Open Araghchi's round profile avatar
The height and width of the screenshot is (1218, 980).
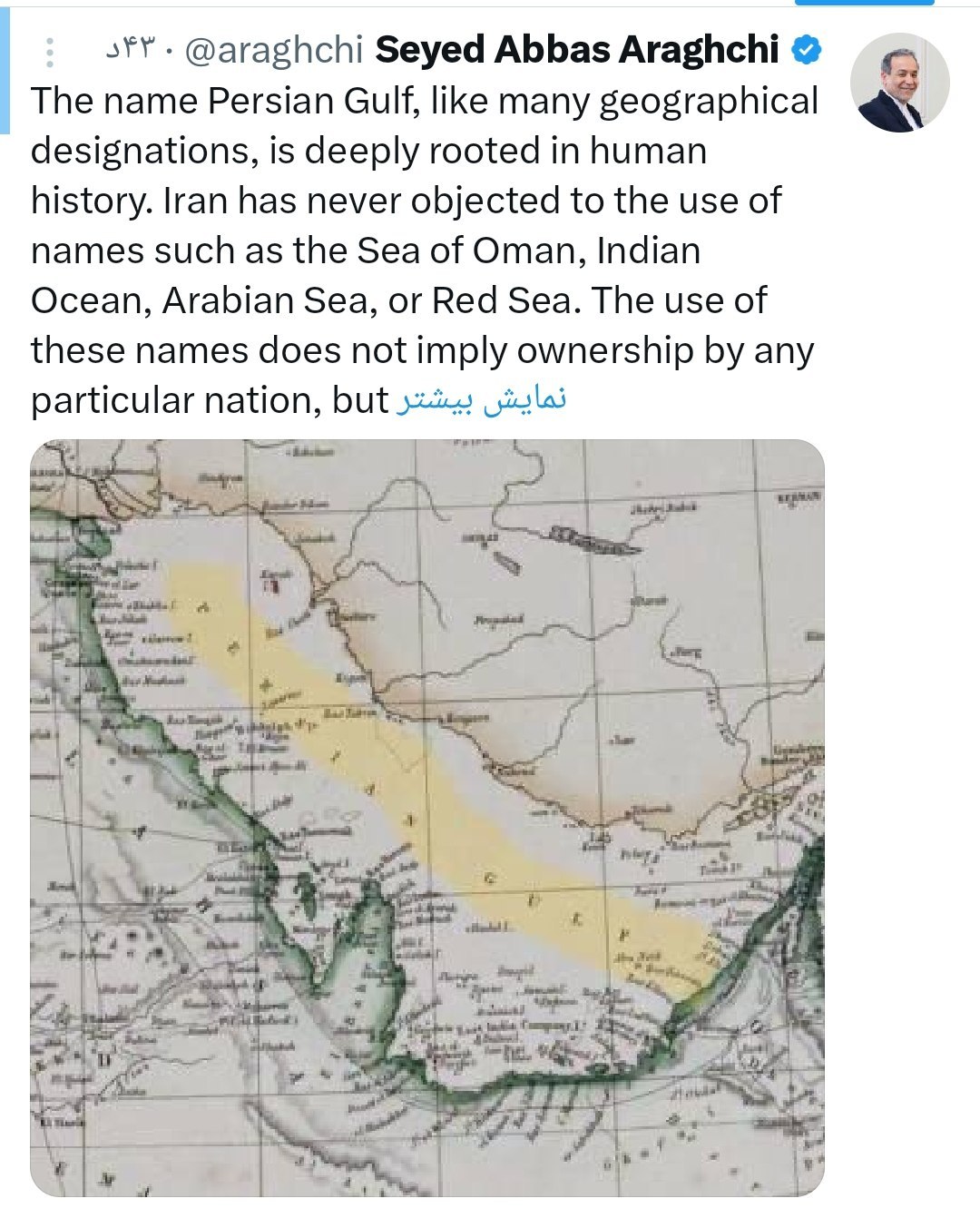pos(899,83)
